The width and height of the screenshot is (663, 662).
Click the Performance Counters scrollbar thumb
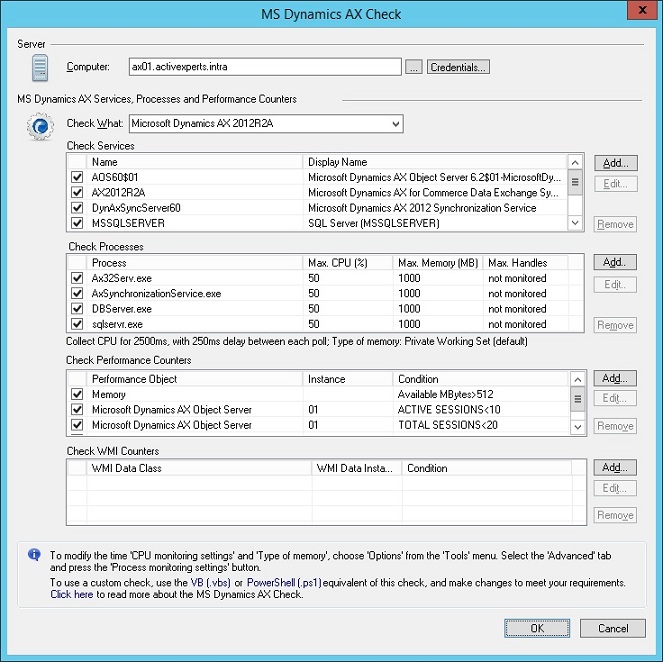(578, 399)
